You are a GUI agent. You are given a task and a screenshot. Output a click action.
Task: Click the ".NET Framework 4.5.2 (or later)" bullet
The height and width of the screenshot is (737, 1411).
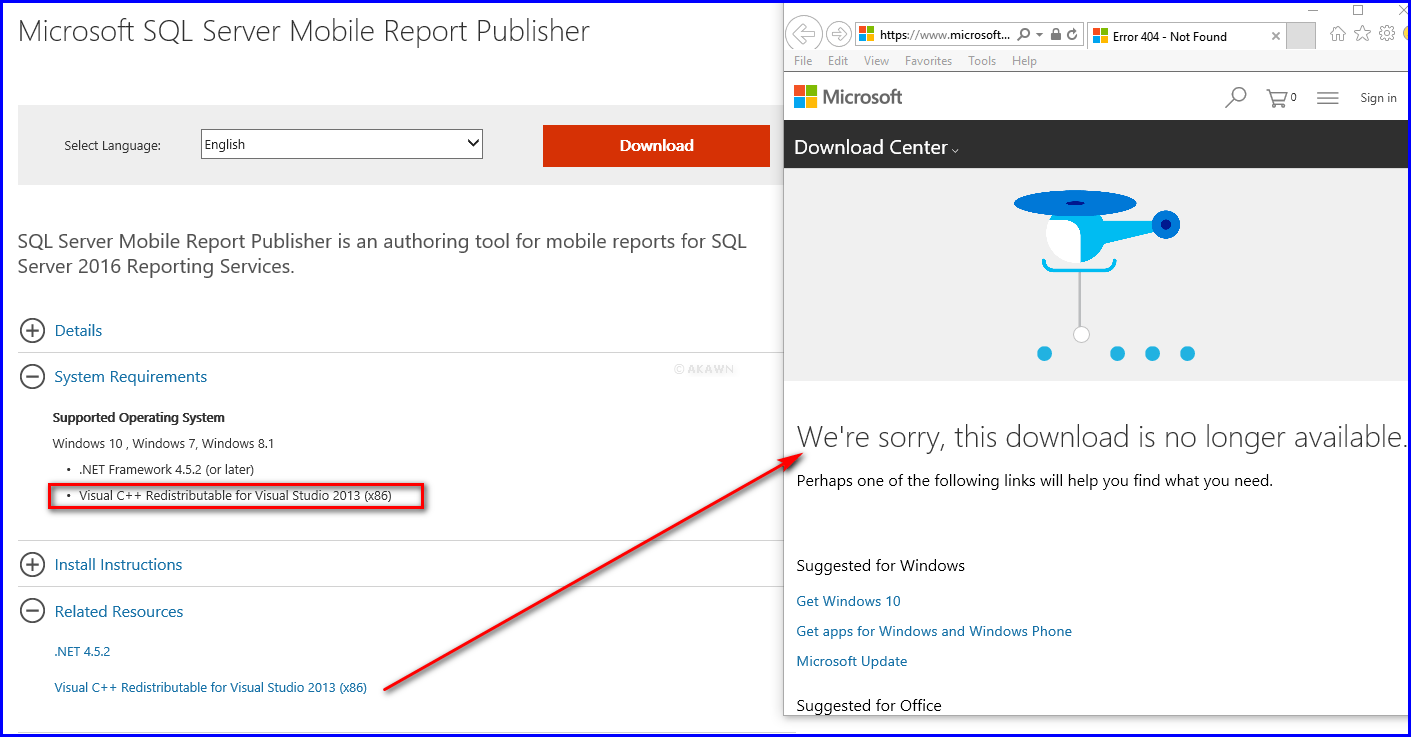(166, 469)
